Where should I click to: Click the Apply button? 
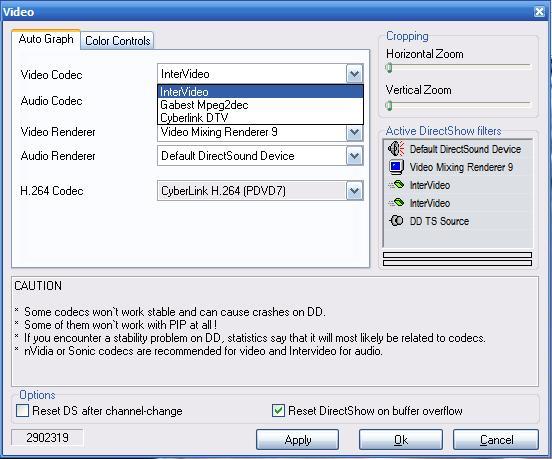298,440
